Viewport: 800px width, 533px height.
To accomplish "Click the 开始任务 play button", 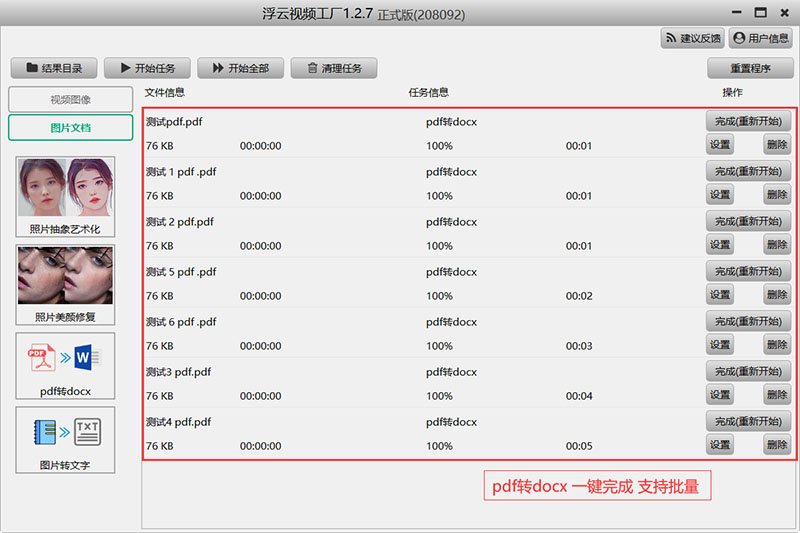I will click(x=147, y=68).
